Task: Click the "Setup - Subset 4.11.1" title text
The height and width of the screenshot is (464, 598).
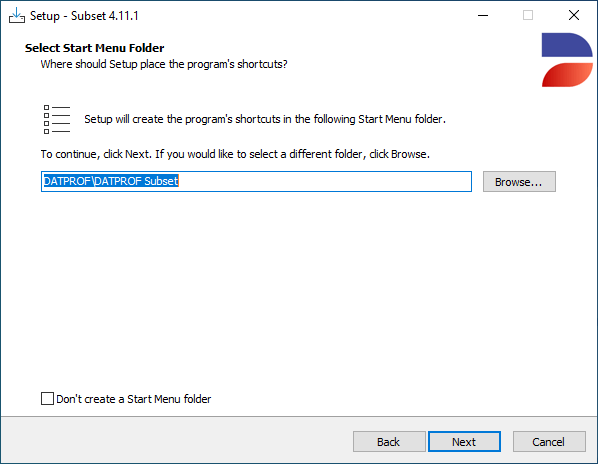Action: 84,16
